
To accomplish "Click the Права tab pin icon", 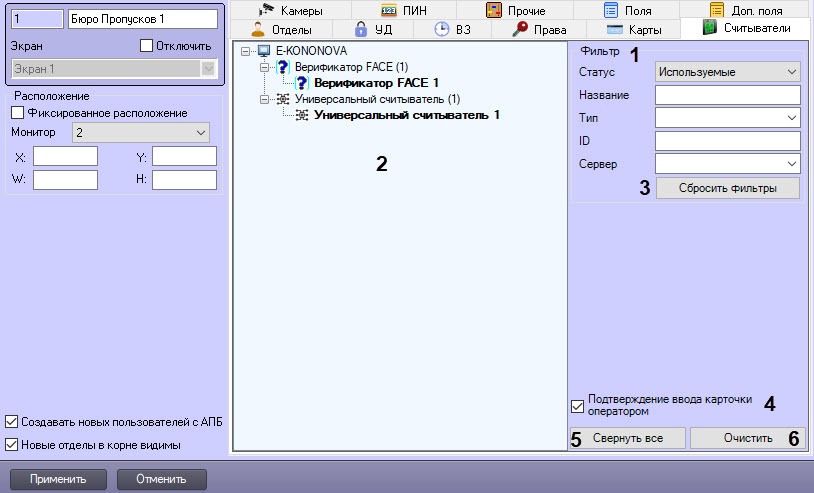I will tap(520, 29).
